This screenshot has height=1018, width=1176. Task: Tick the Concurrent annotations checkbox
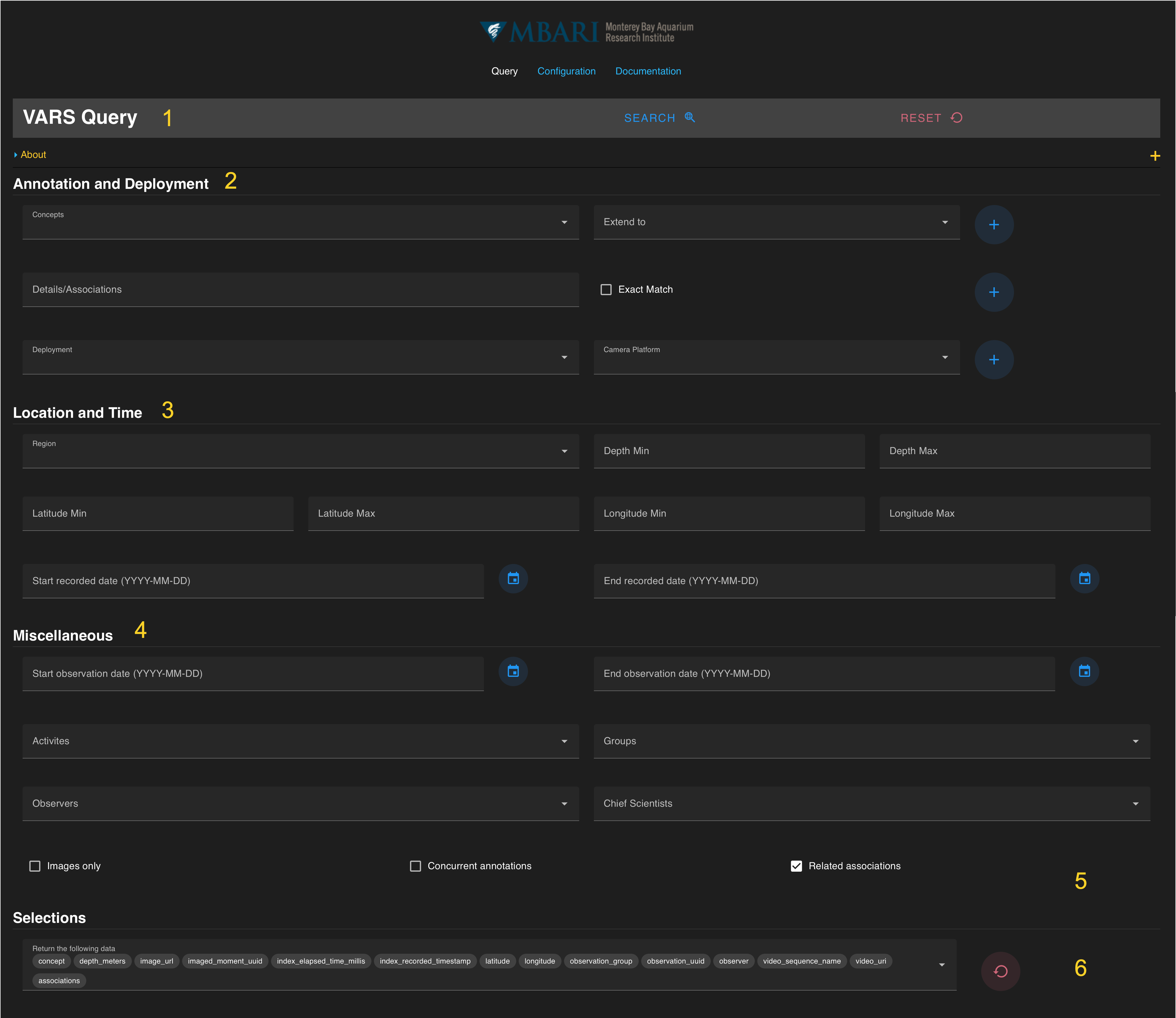click(415, 866)
